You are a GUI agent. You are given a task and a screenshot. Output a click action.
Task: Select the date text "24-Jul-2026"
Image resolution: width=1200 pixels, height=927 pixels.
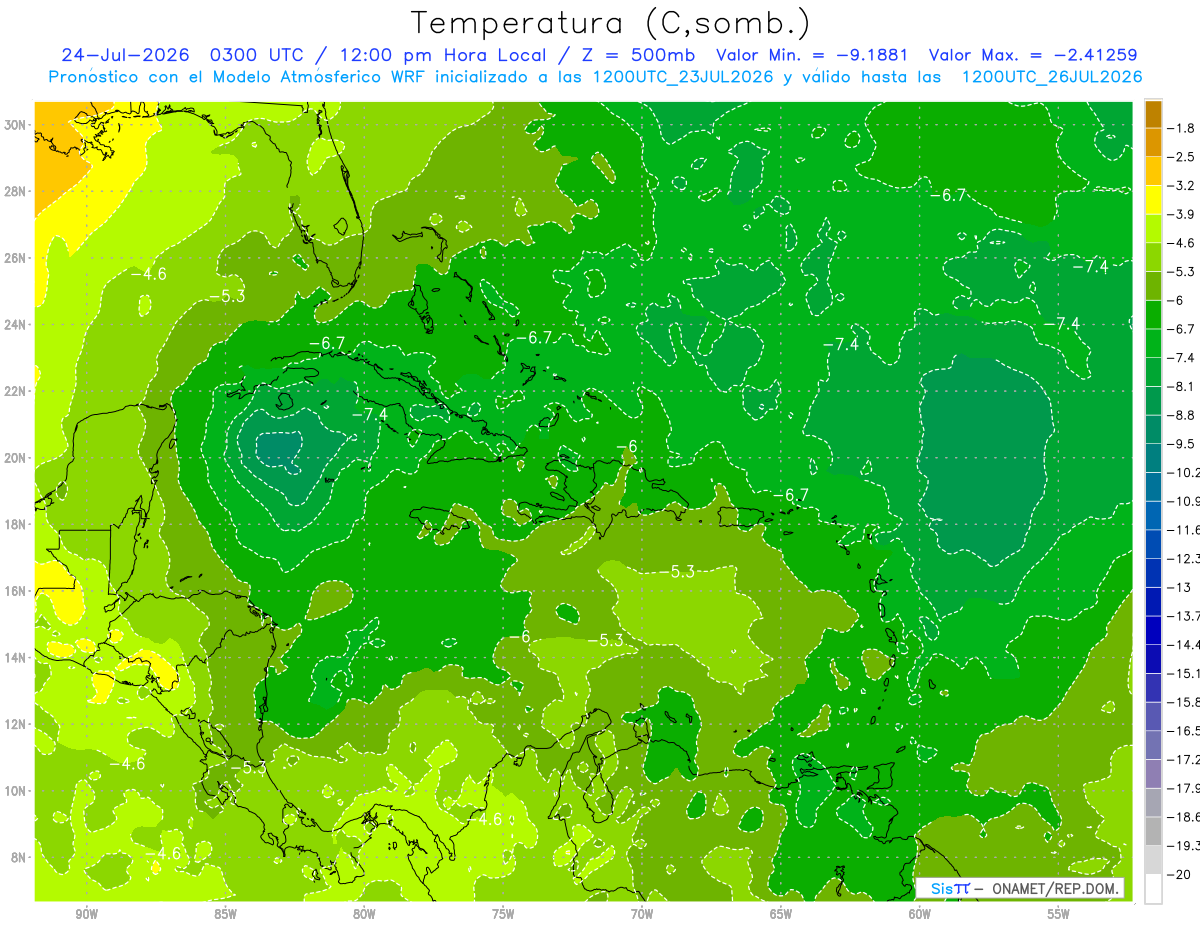[126, 55]
